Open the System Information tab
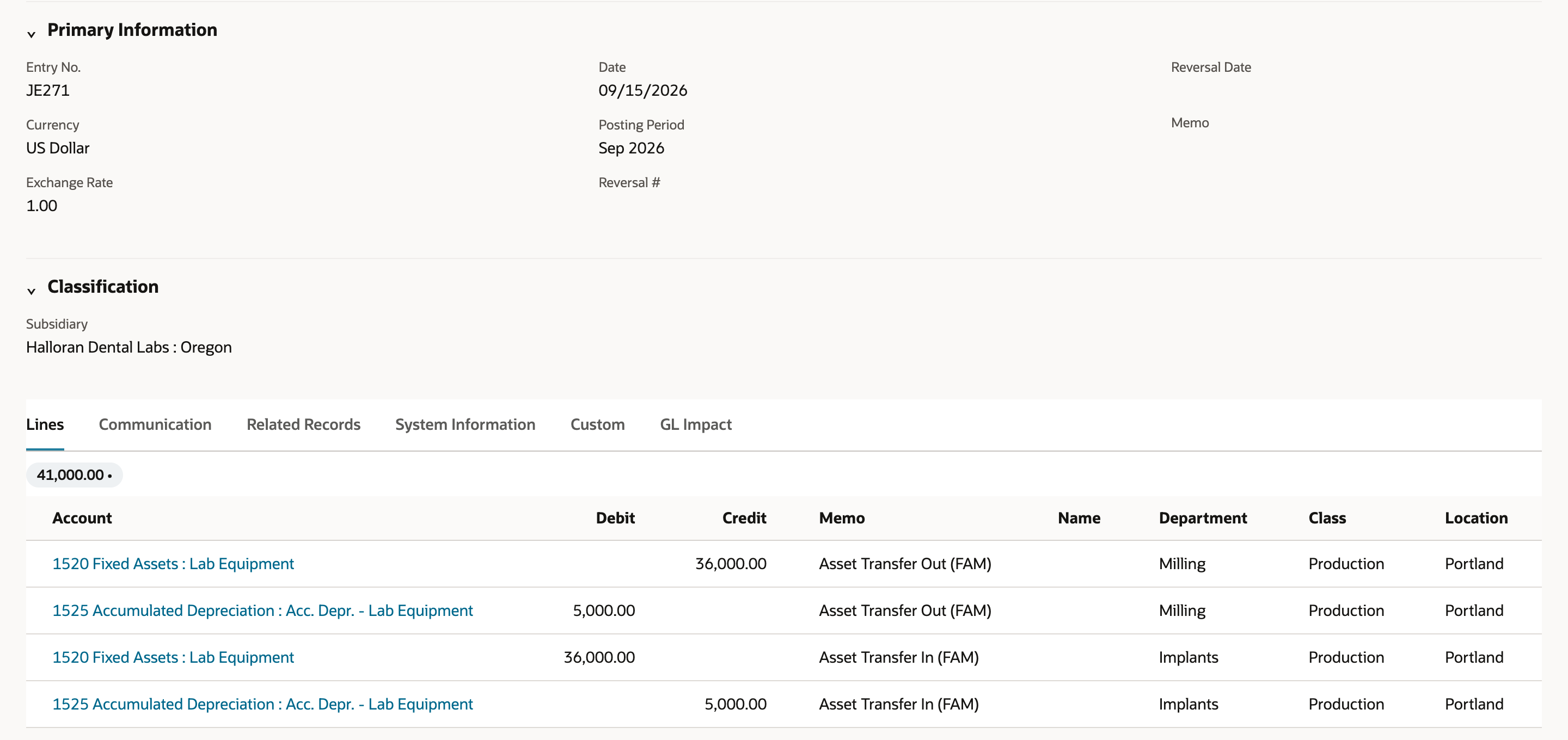The width and height of the screenshot is (1568, 740). click(x=465, y=424)
